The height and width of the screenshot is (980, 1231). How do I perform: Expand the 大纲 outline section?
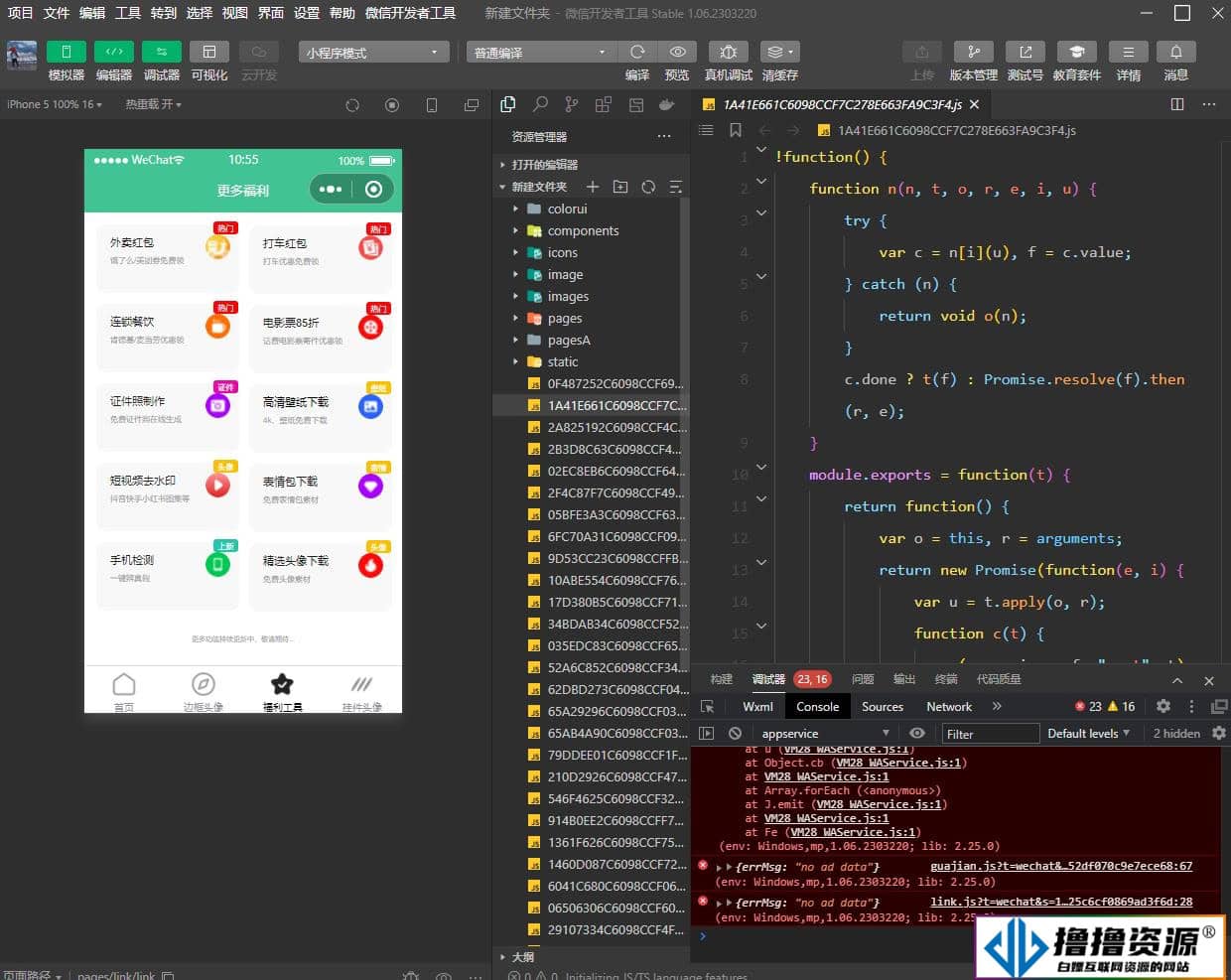pos(590,957)
